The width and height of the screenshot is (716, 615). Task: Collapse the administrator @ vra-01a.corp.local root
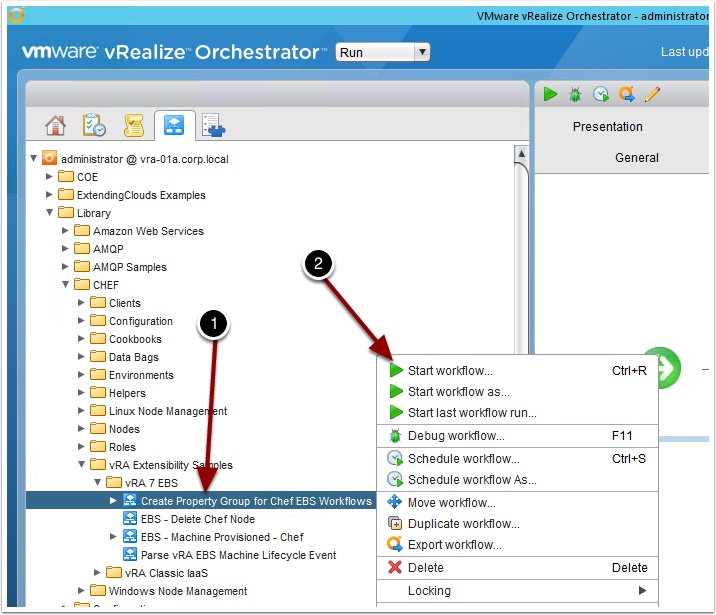pyautogui.click(x=33, y=158)
